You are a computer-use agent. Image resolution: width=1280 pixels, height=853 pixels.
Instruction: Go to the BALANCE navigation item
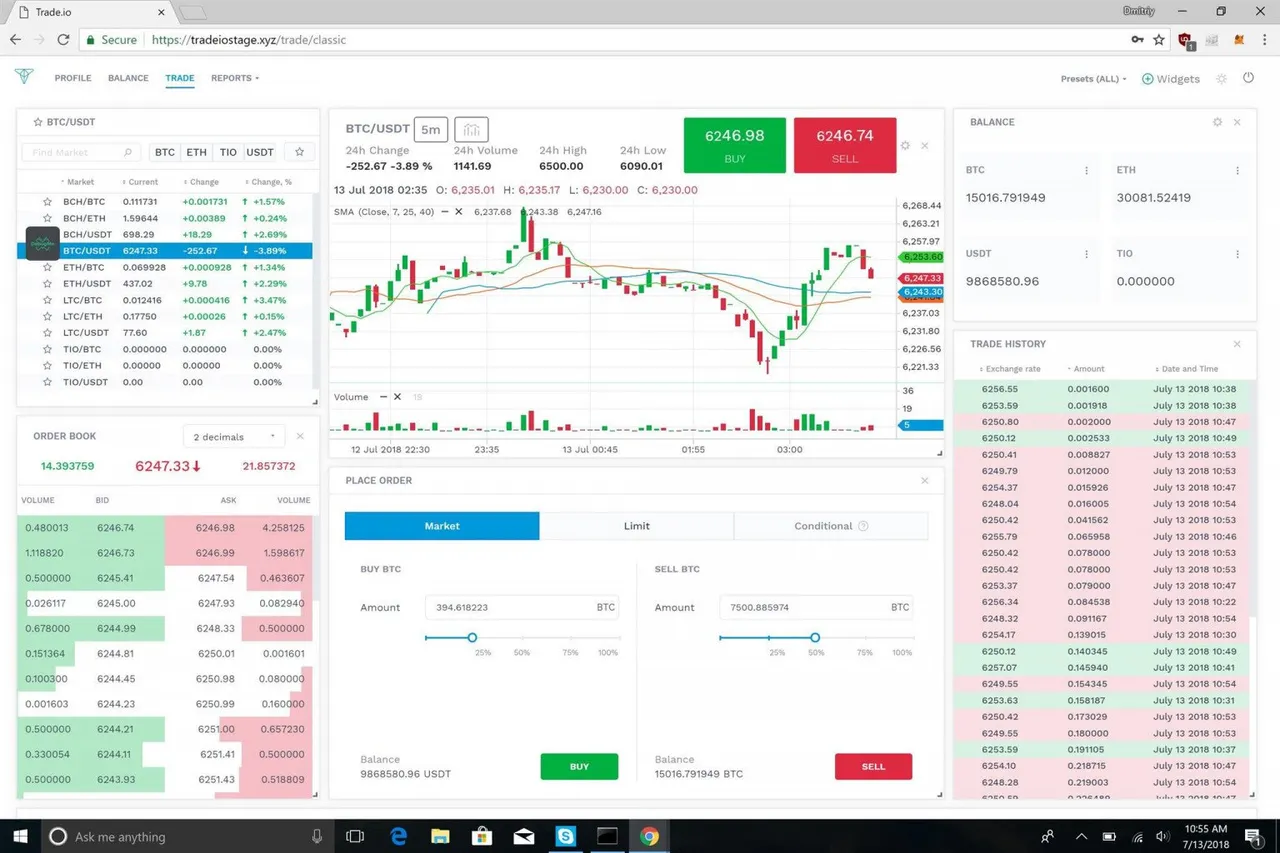click(x=128, y=78)
